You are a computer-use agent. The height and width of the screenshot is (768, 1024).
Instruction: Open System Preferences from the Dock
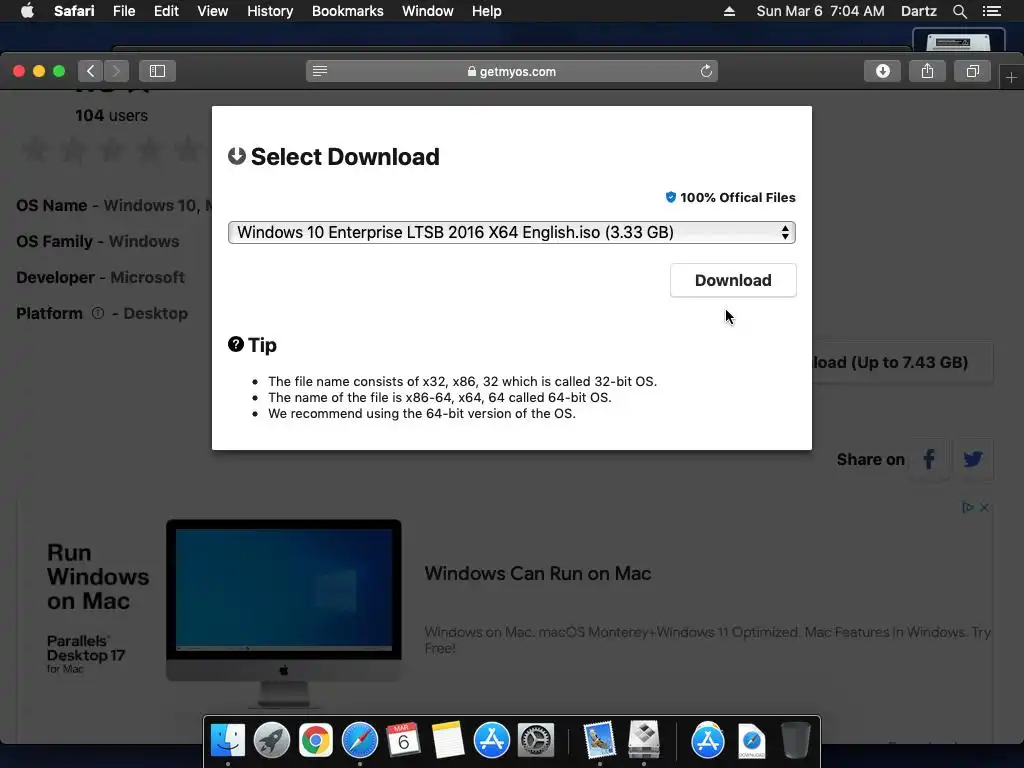tap(536, 741)
